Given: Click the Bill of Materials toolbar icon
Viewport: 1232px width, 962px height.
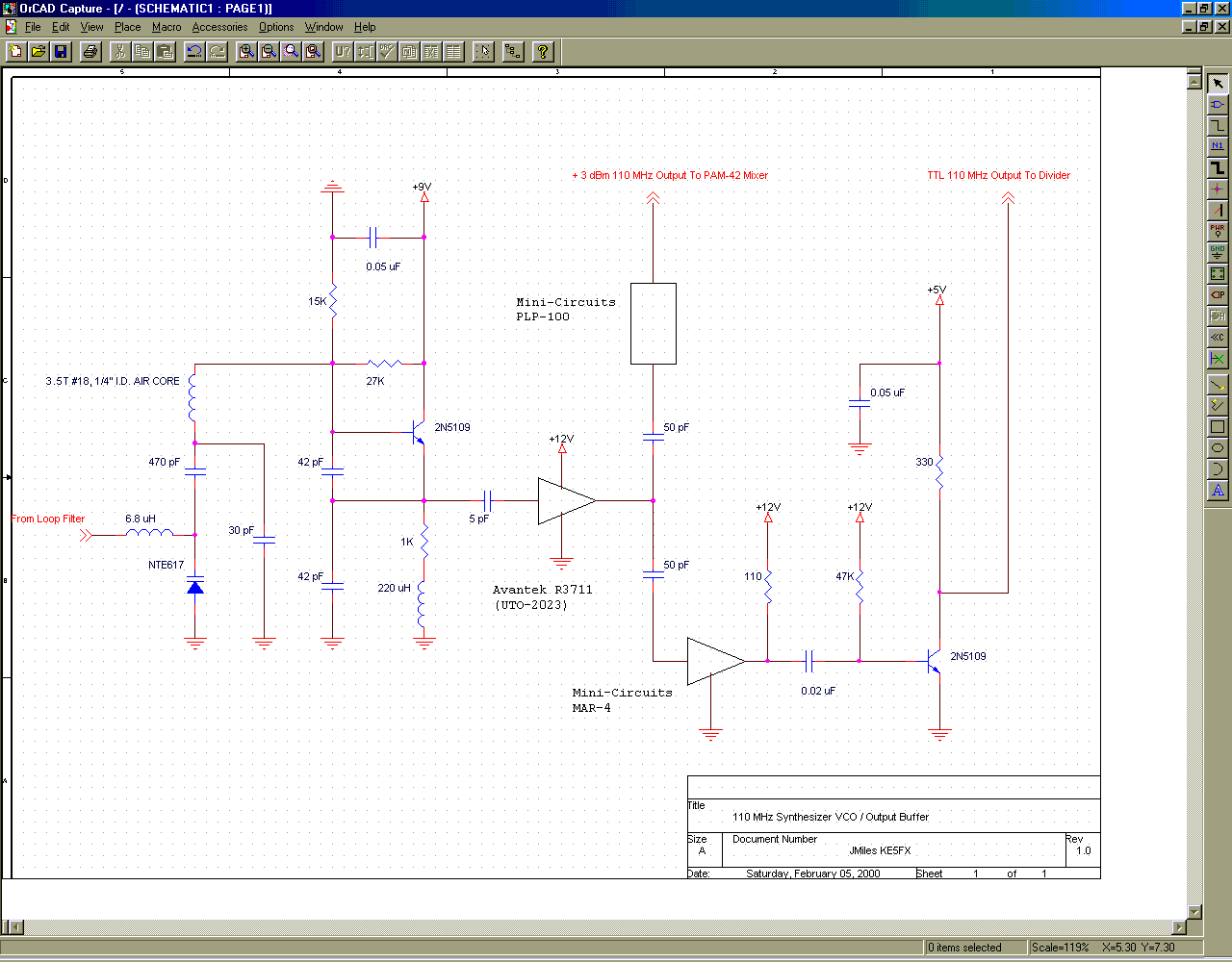Looking at the screenshot, I should coord(453,51).
